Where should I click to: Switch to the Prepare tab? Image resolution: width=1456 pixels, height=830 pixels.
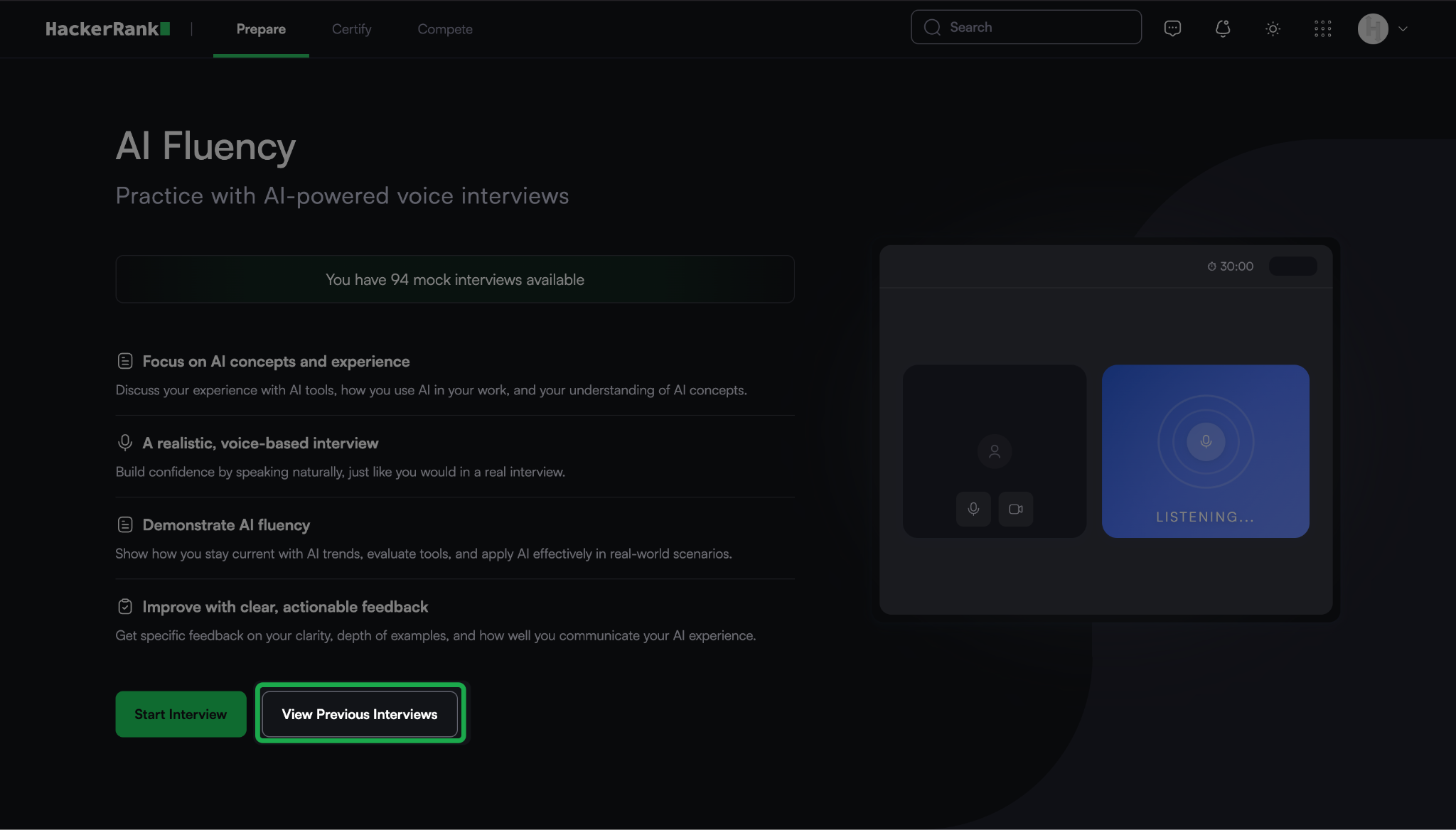[x=261, y=29]
